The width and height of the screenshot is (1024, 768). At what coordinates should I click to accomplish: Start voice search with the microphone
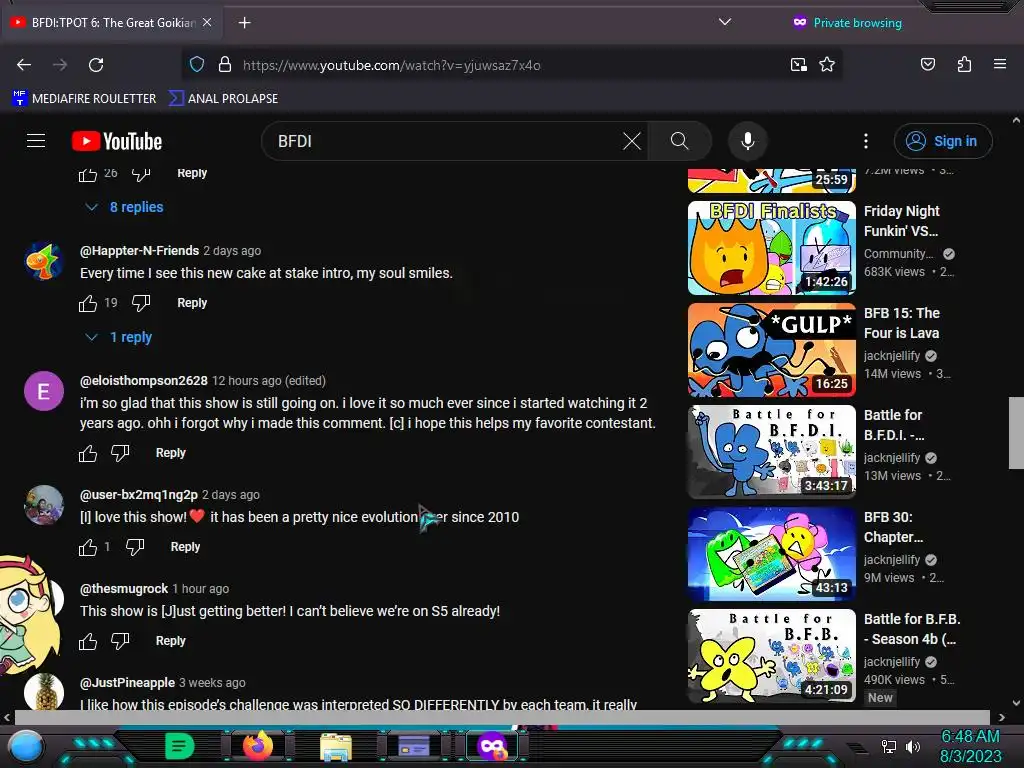click(748, 141)
